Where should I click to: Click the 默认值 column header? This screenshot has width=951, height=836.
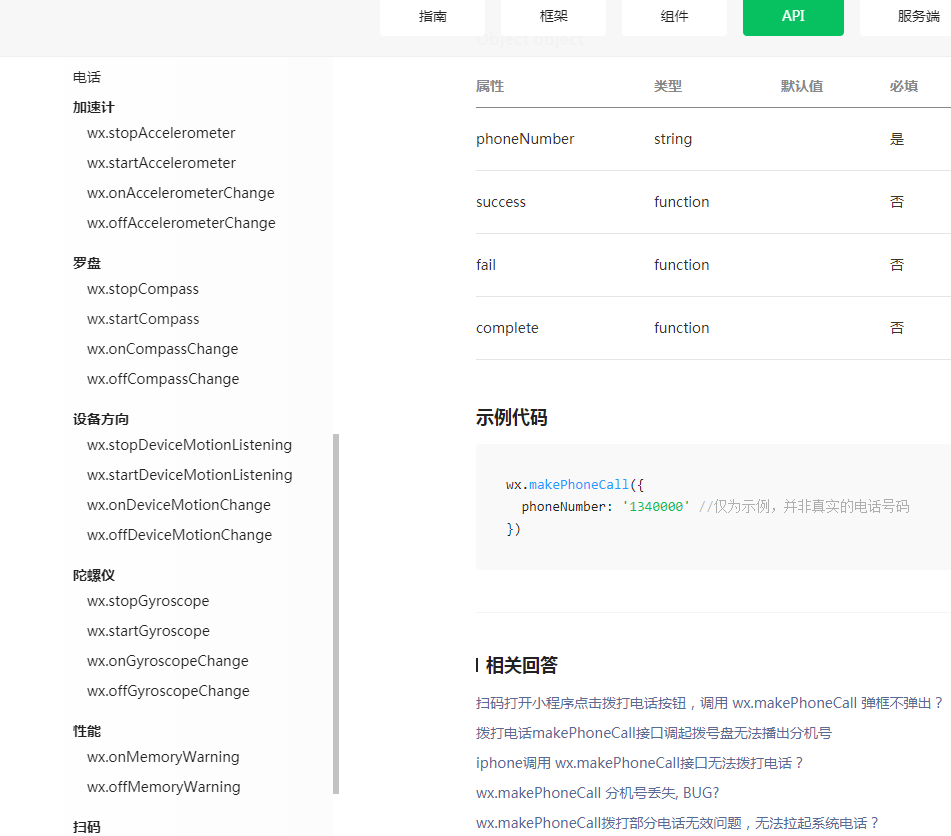(x=801, y=86)
